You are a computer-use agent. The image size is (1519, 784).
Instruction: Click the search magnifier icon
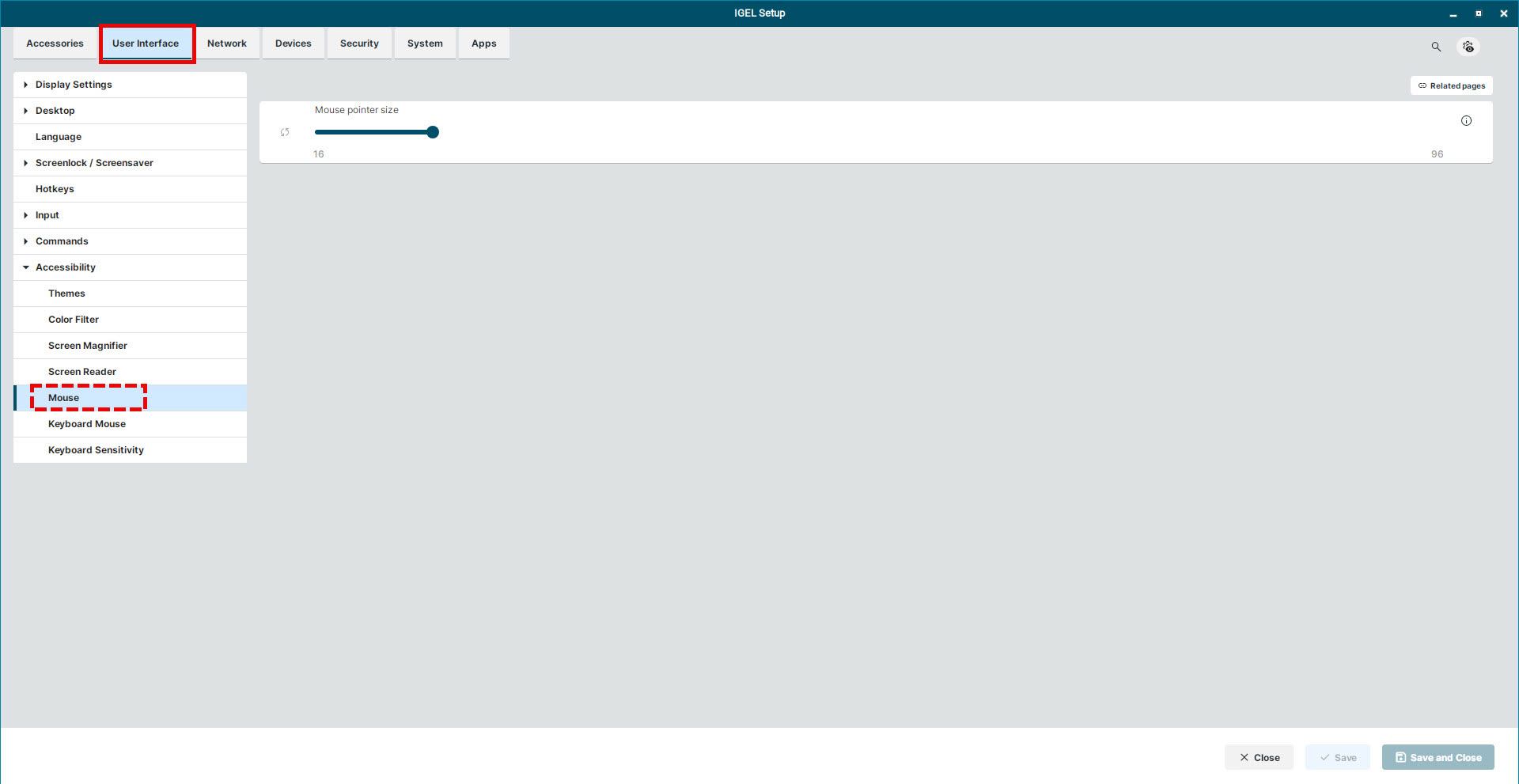pos(1436,47)
